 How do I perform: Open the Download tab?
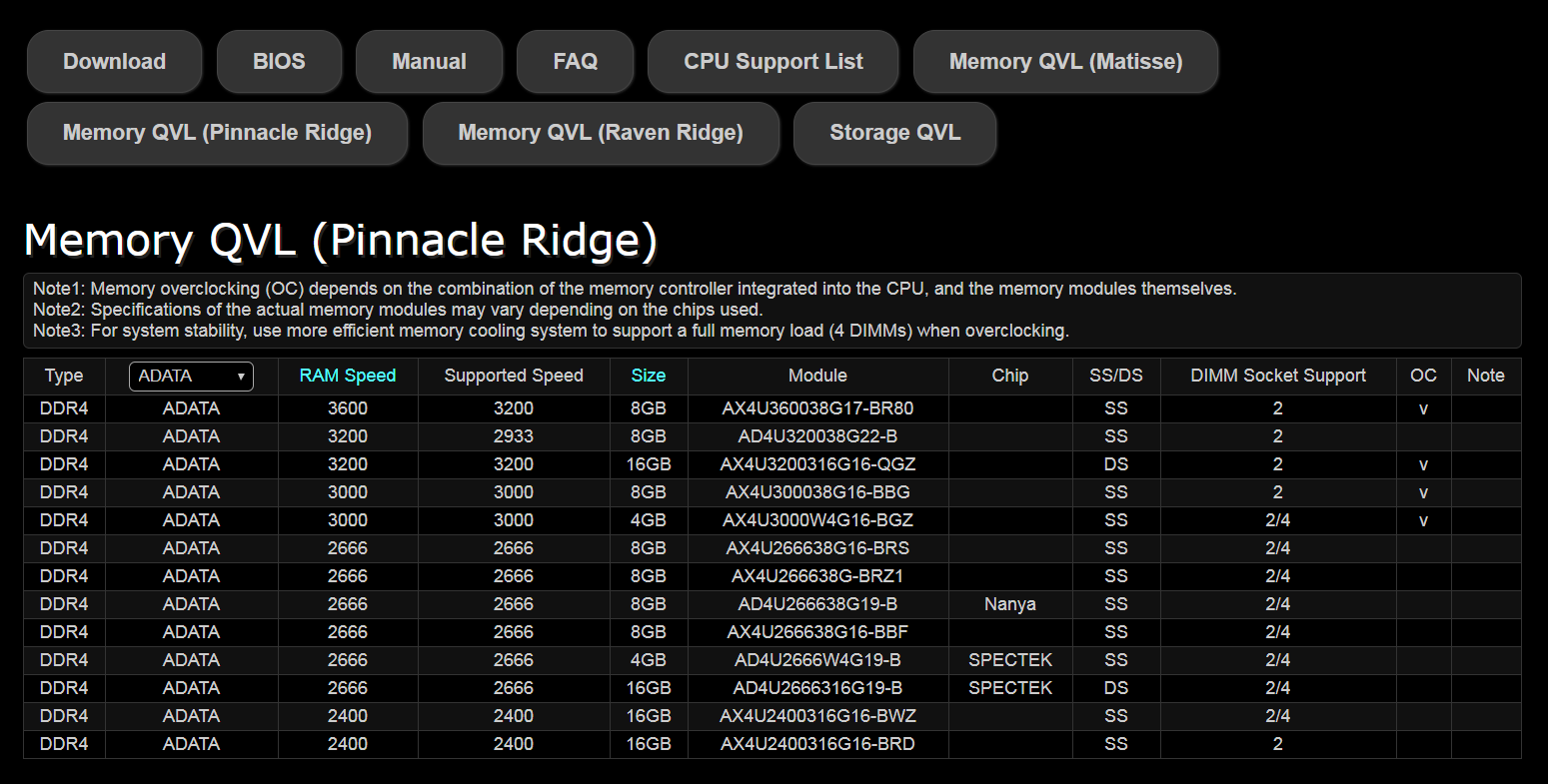[x=114, y=62]
